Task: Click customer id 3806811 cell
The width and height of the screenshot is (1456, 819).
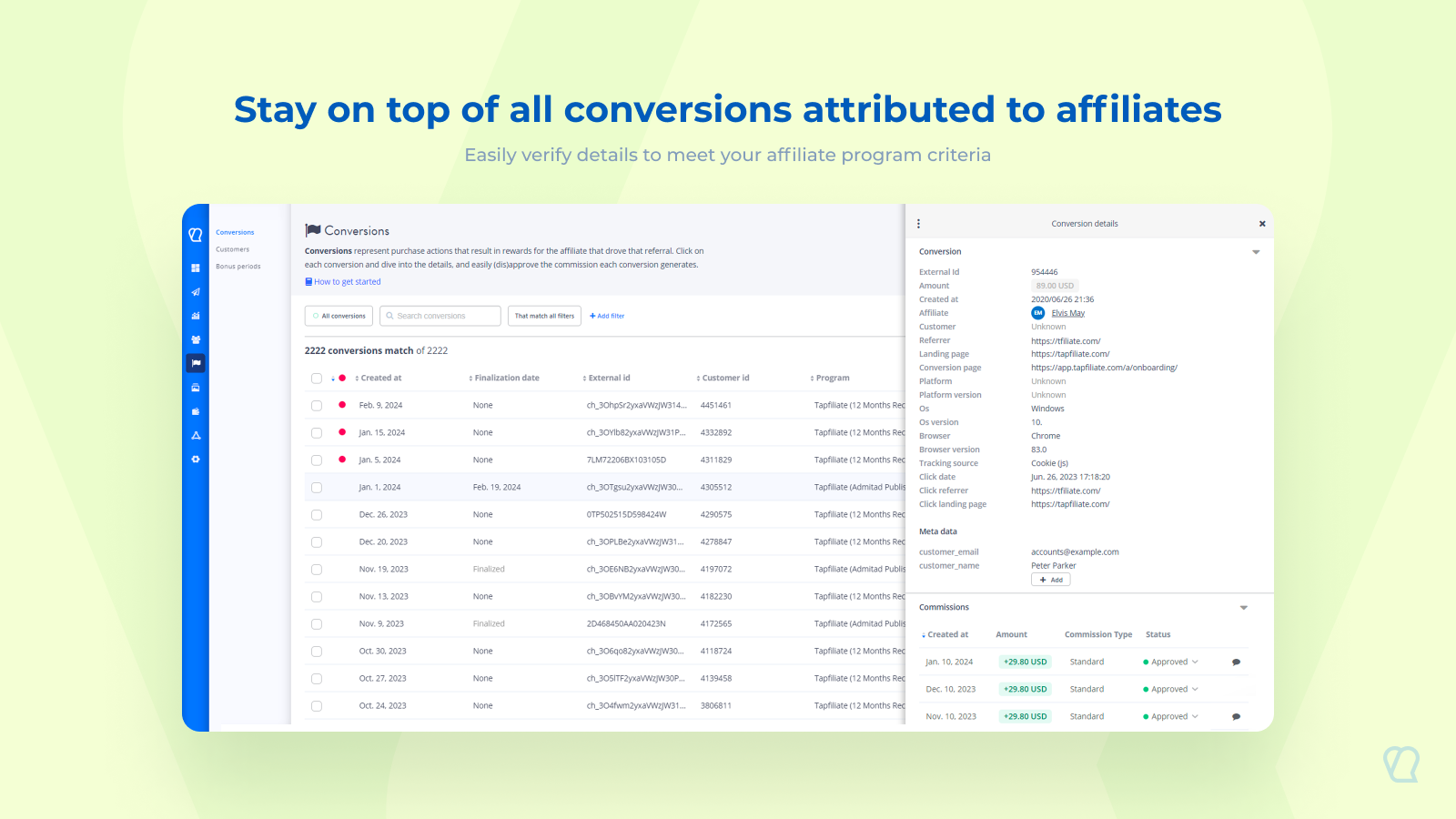Action: (x=716, y=706)
